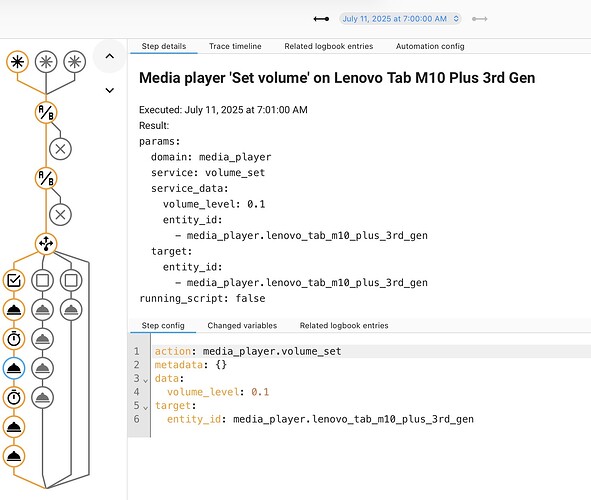Select service node directly below checked option
591x500 pixels.
click(14, 310)
